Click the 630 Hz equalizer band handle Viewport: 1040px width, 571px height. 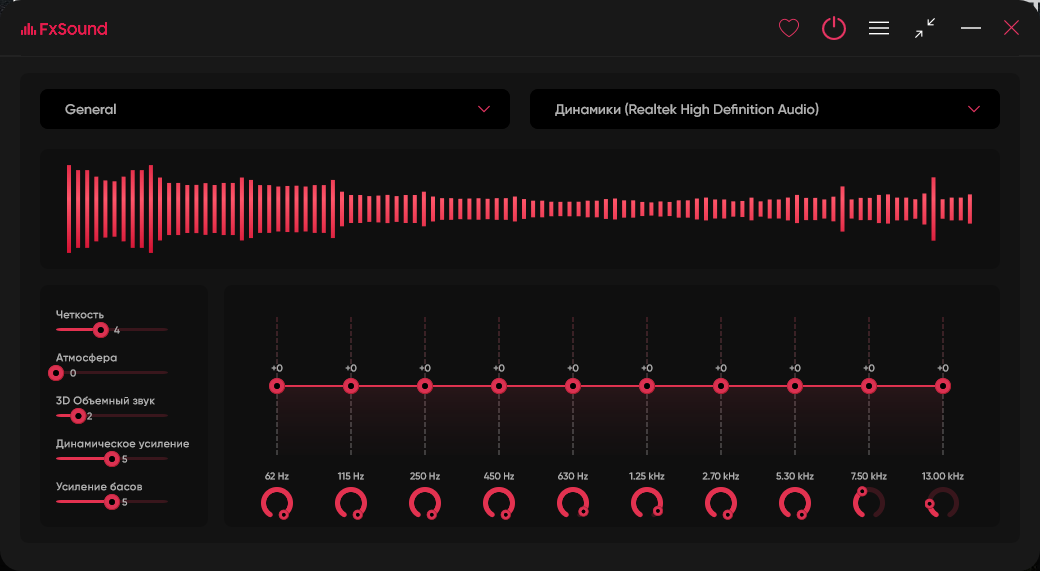[x=573, y=386]
